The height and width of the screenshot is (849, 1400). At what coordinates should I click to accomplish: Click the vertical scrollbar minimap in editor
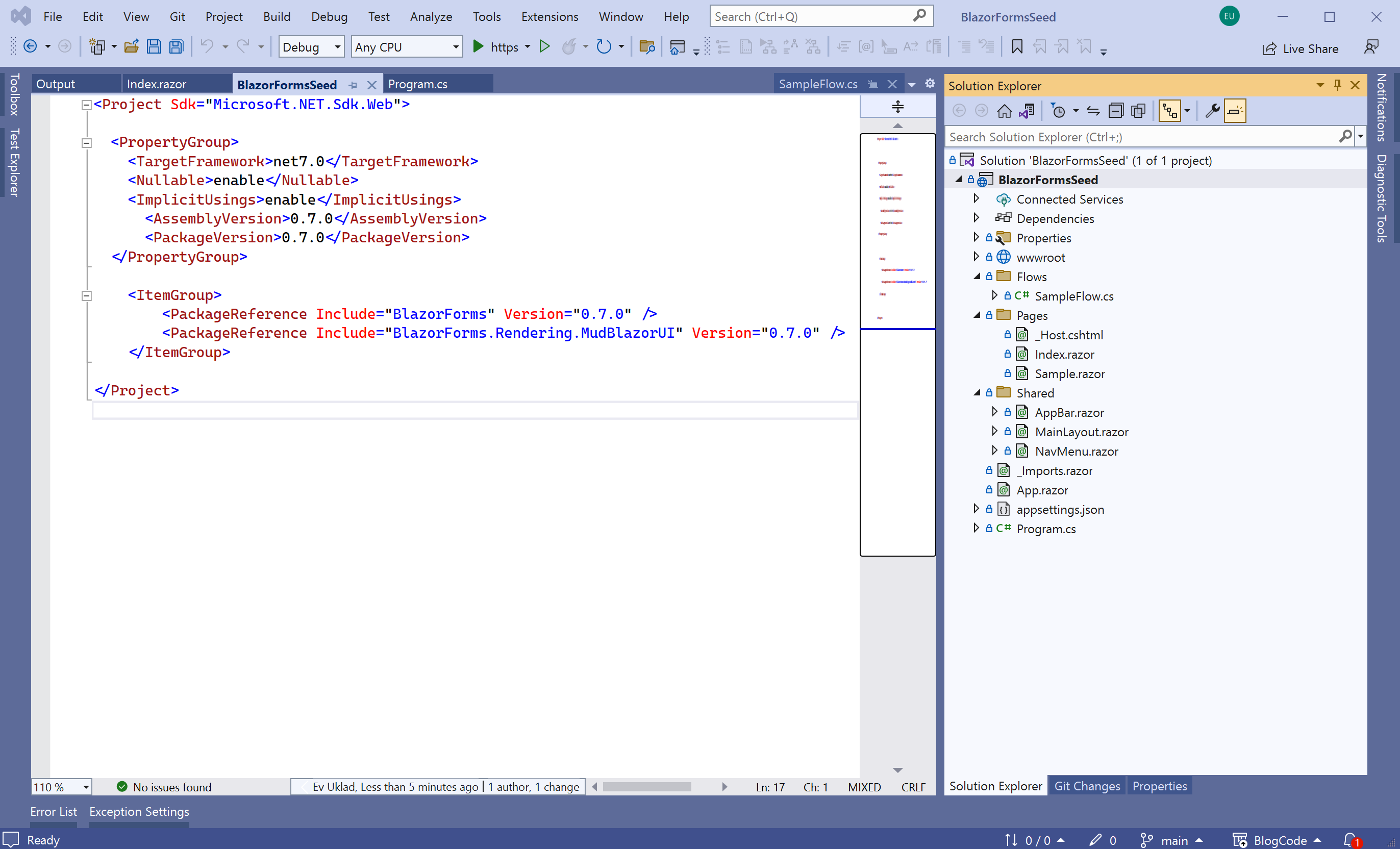tap(898, 345)
